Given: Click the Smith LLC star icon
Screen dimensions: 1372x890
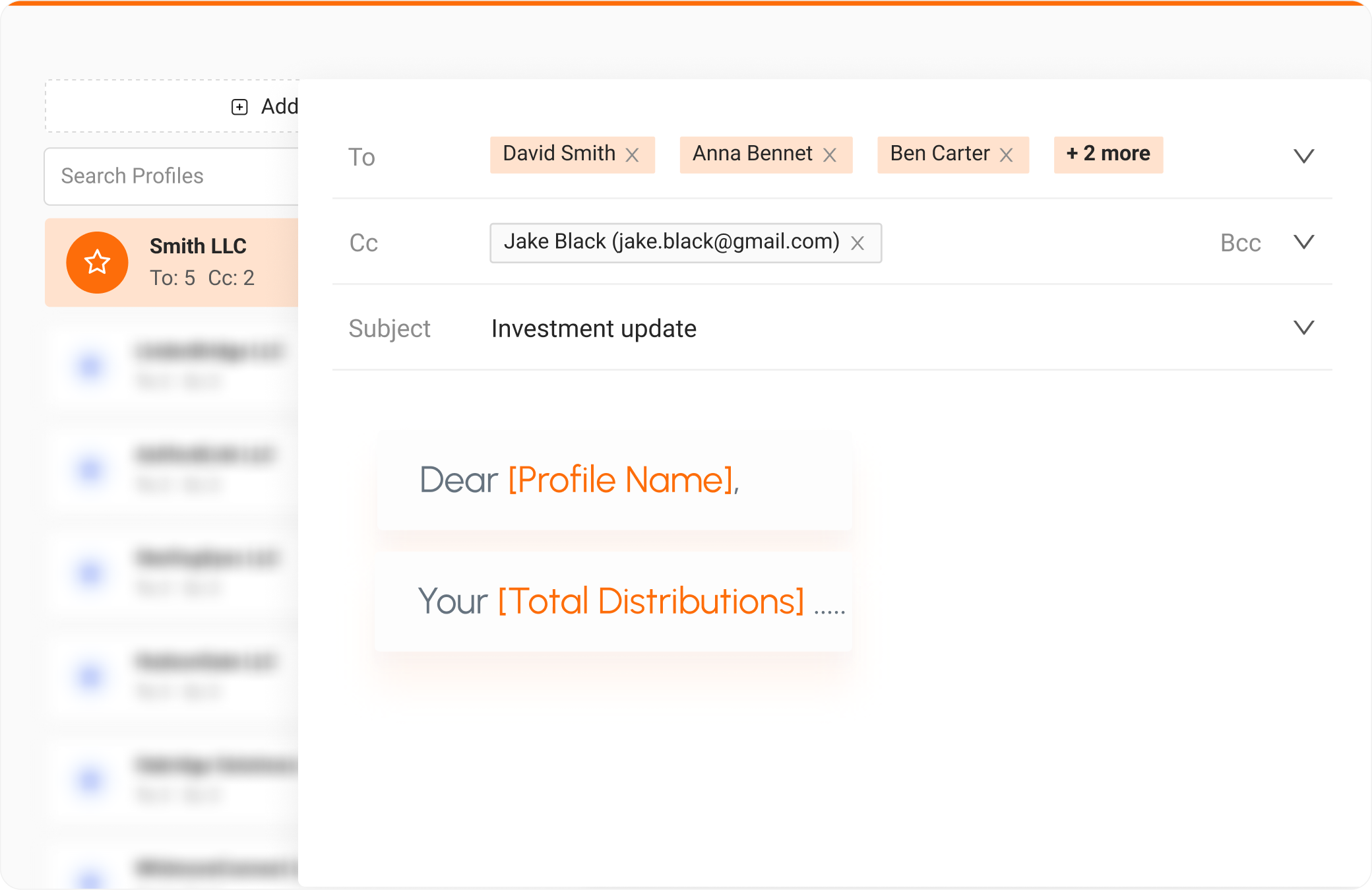Looking at the screenshot, I should (97, 263).
